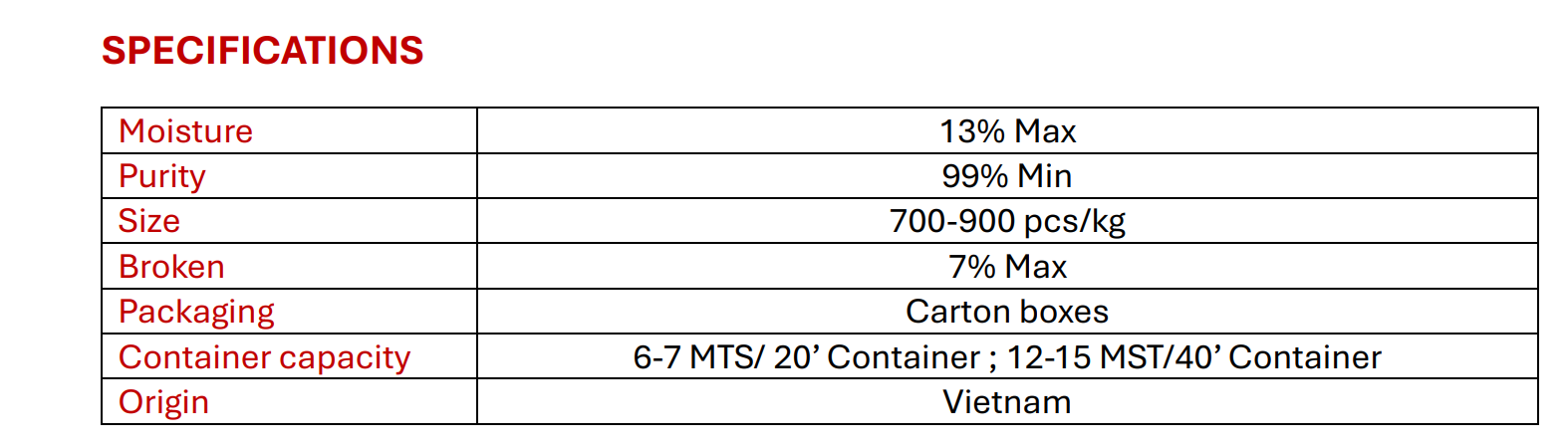Select the Origin label cell
1568x448 pixels.
coord(289,401)
